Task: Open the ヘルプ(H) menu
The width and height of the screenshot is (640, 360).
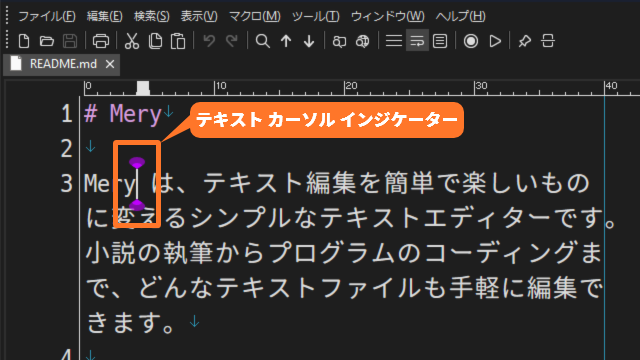Action: point(460,16)
